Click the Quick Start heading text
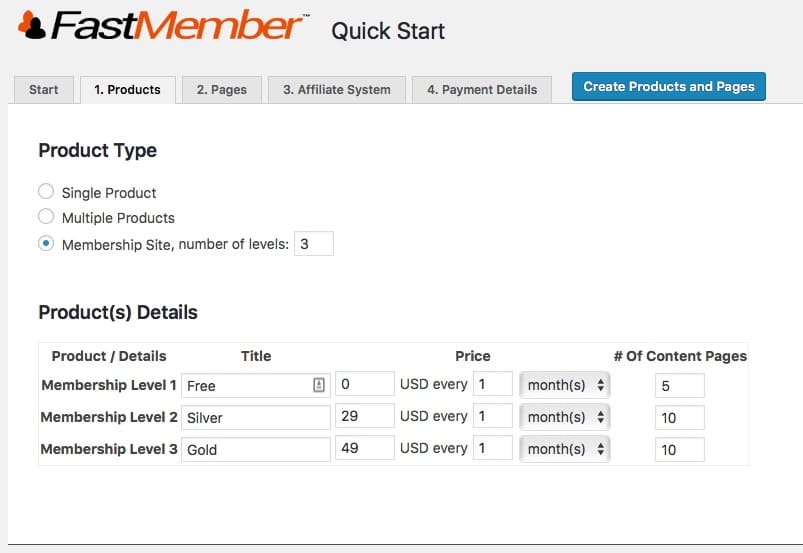The image size is (803, 553). tap(388, 31)
